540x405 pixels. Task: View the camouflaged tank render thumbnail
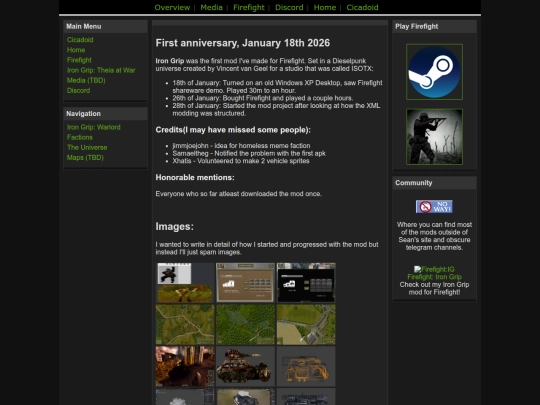245,366
